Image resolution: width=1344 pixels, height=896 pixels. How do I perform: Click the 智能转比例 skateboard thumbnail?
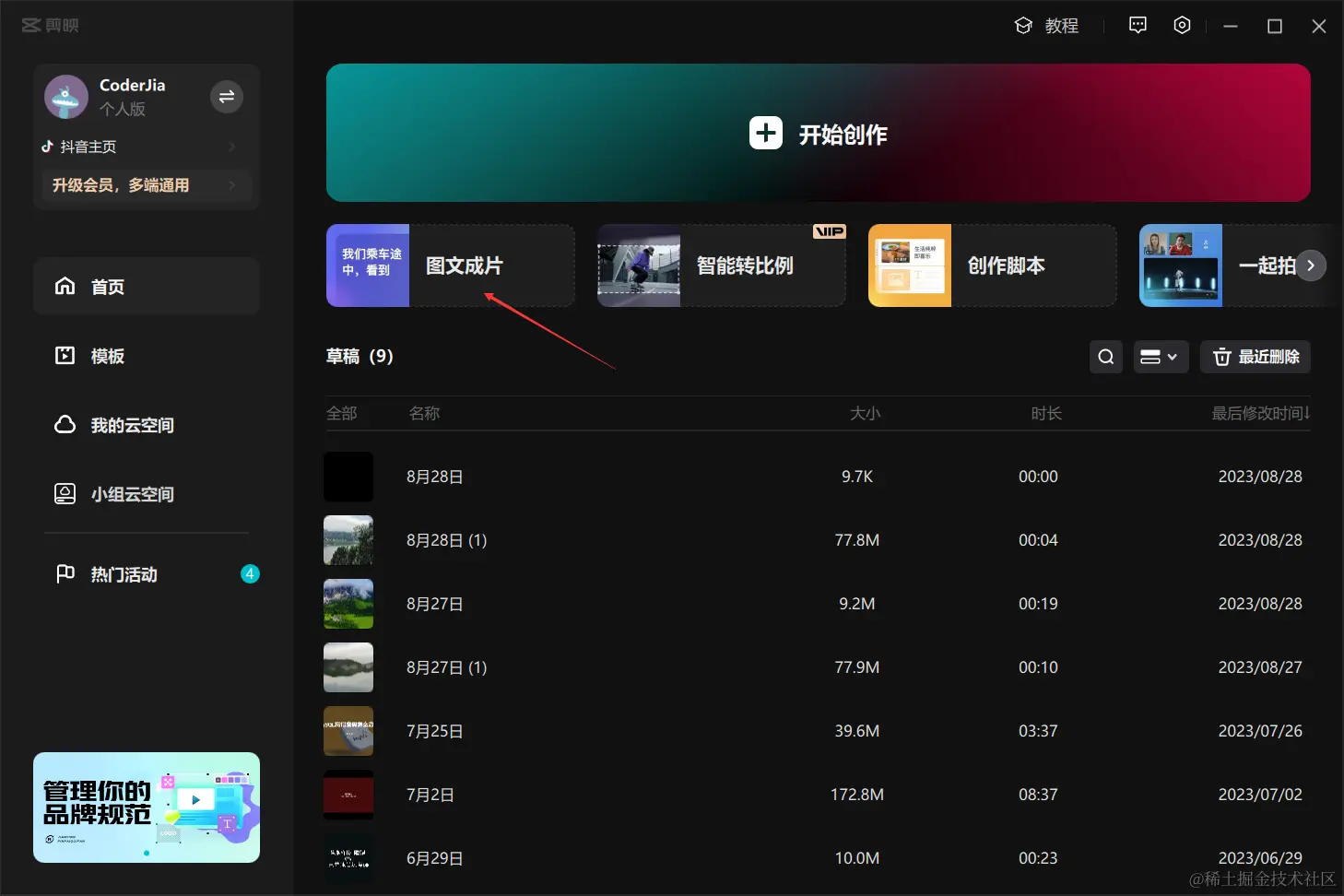(639, 265)
